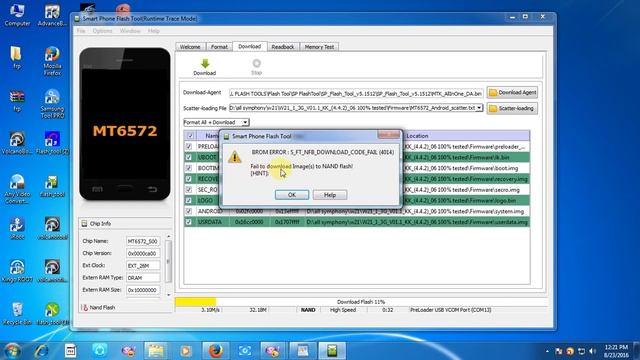The height and width of the screenshot is (360, 640).
Task: Open Flash_tool (2) desktop shortcut
Action: [52, 143]
